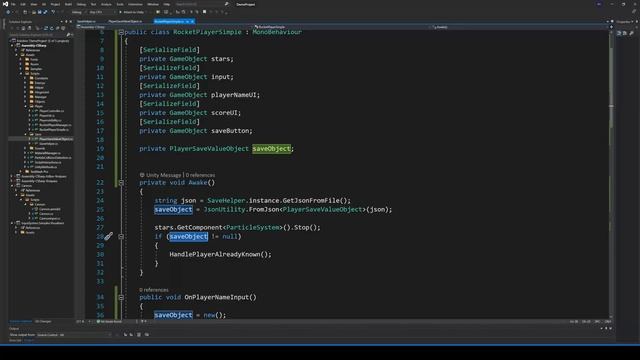Click the Save icon in toolbar
Viewport: 640px width, 360px height.
click(40, 12)
